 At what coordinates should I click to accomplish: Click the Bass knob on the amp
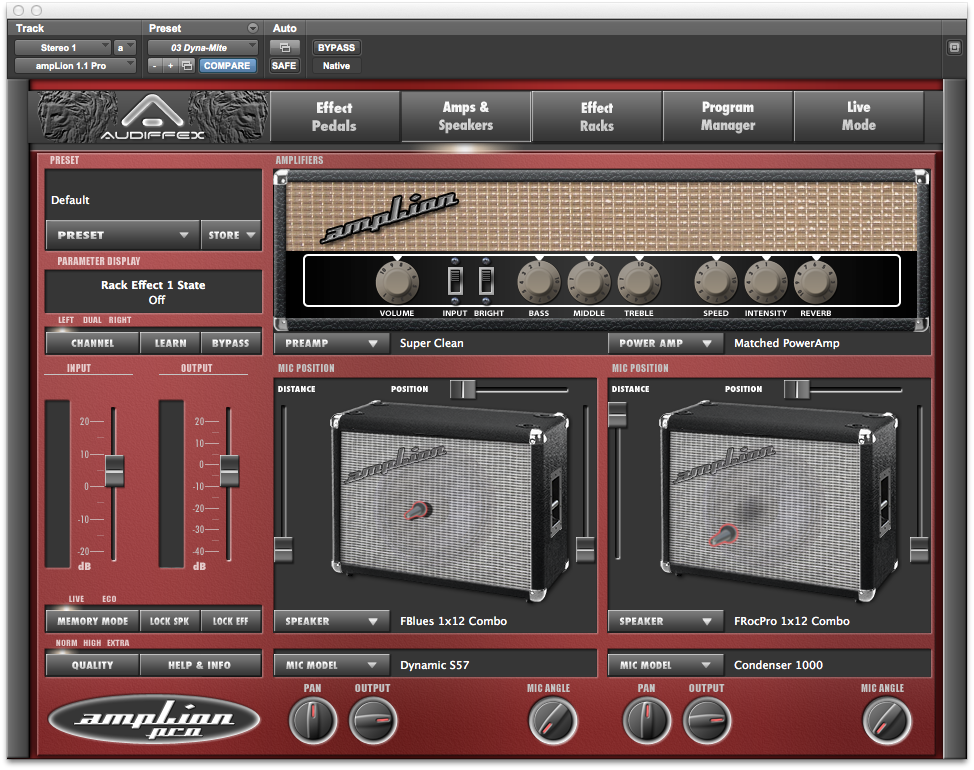coord(539,283)
